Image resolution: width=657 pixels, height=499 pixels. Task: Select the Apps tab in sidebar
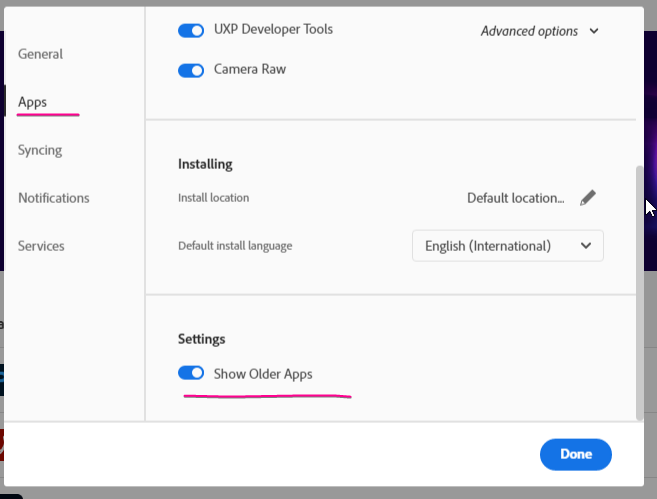pos(32,102)
